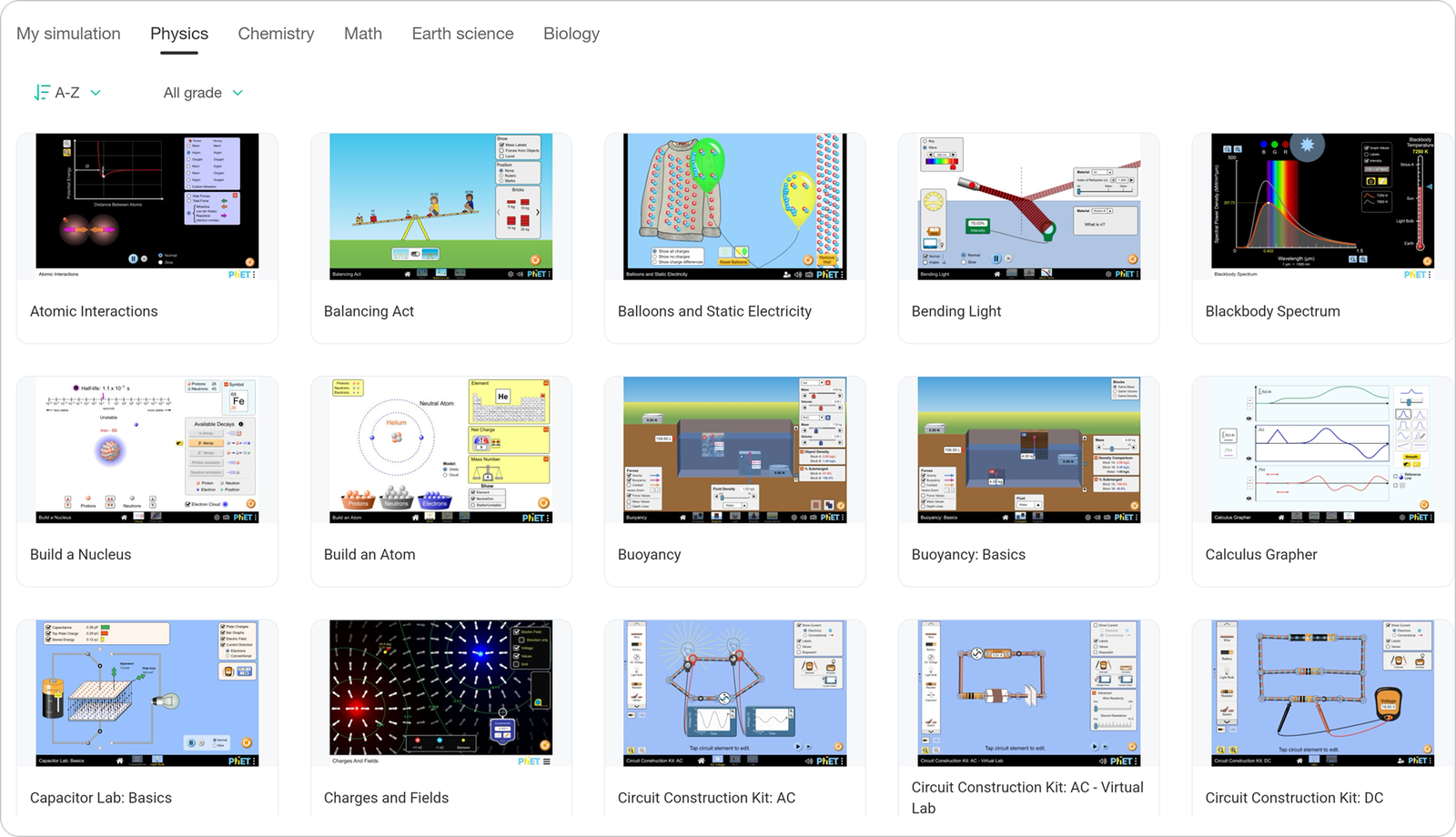Expand the A-Z sort dropdown chevron

point(96,93)
